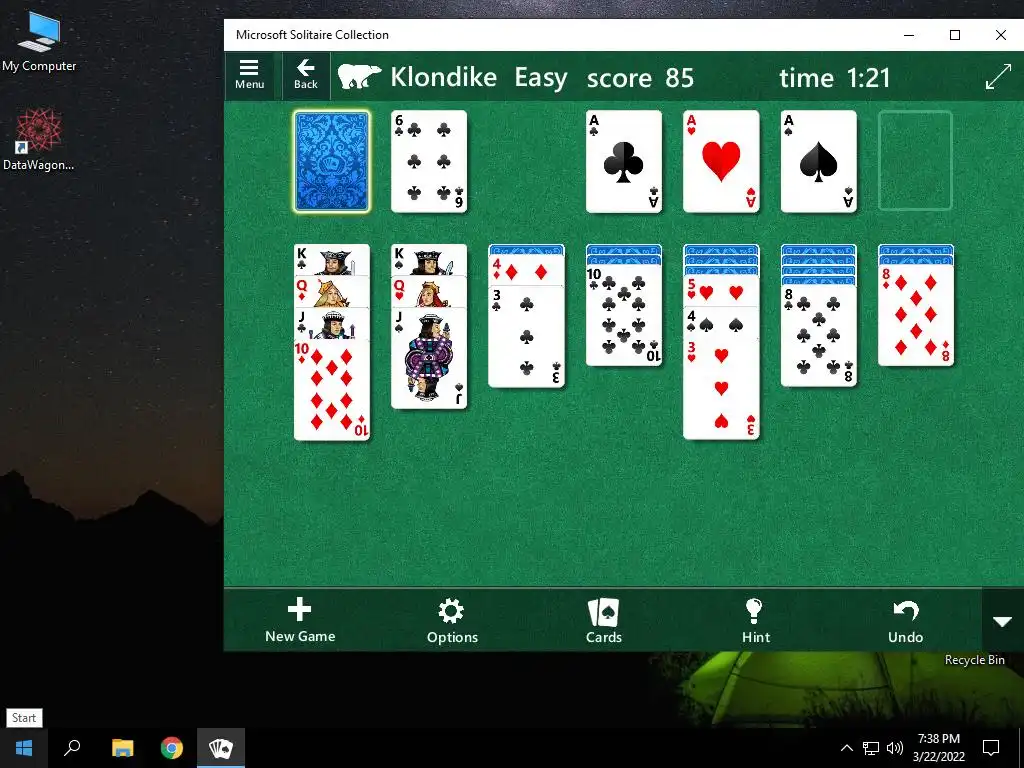Screen dimensions: 1024x768
Task: Open Options gear in bottom bar
Action: 452,621
